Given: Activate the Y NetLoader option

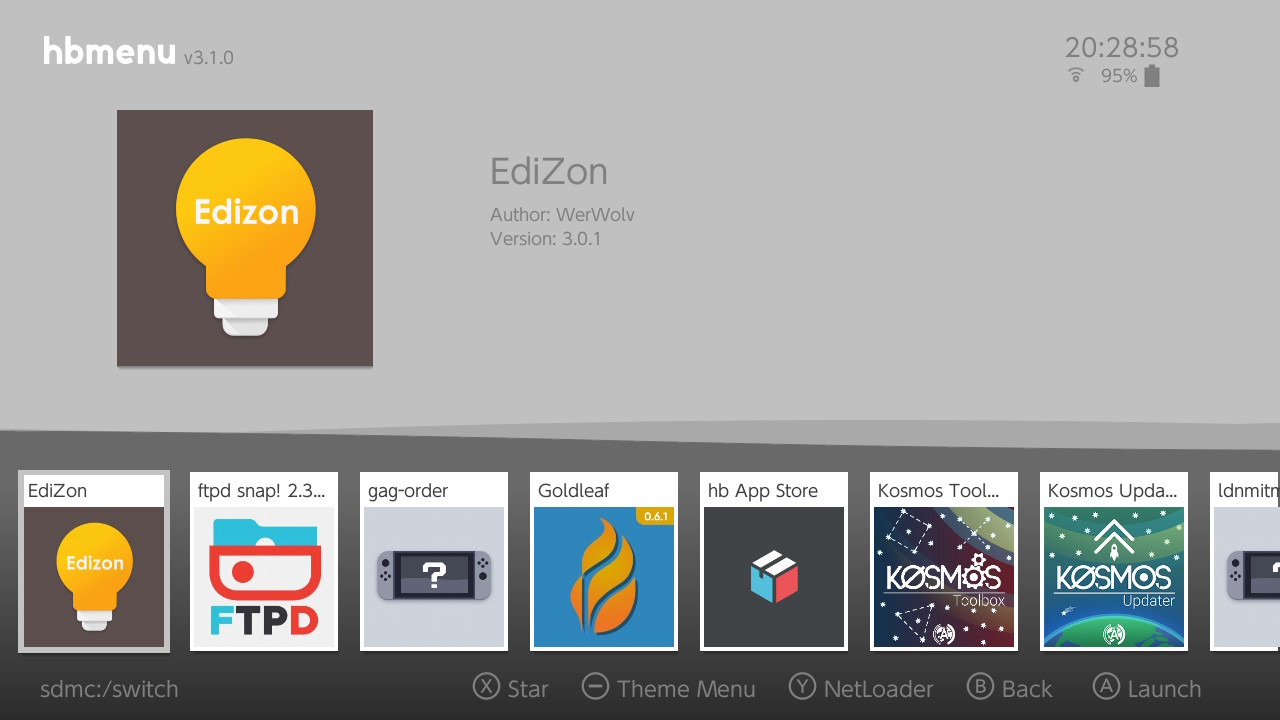Looking at the screenshot, I should click(x=861, y=688).
